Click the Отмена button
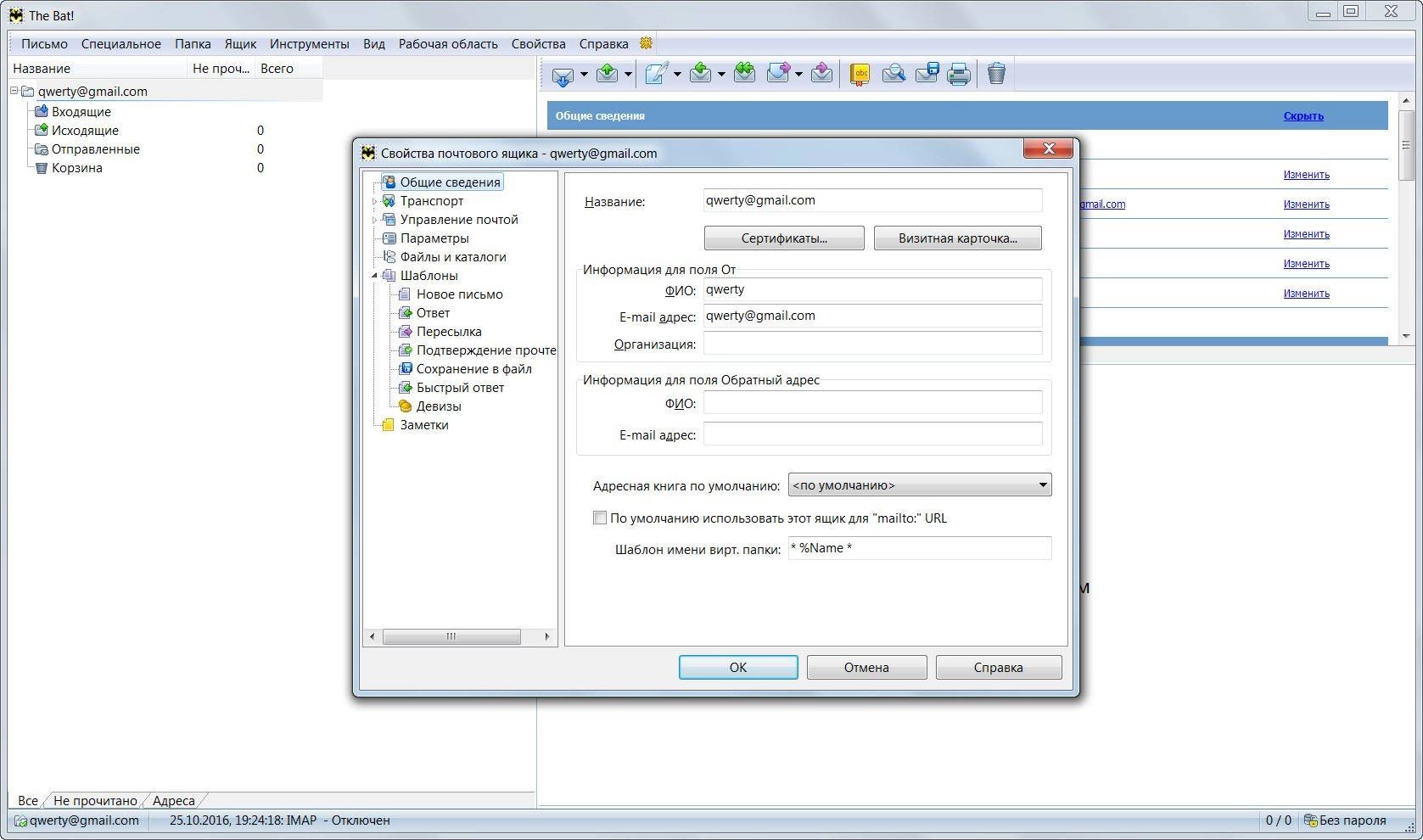The image size is (1423, 840). (x=866, y=668)
